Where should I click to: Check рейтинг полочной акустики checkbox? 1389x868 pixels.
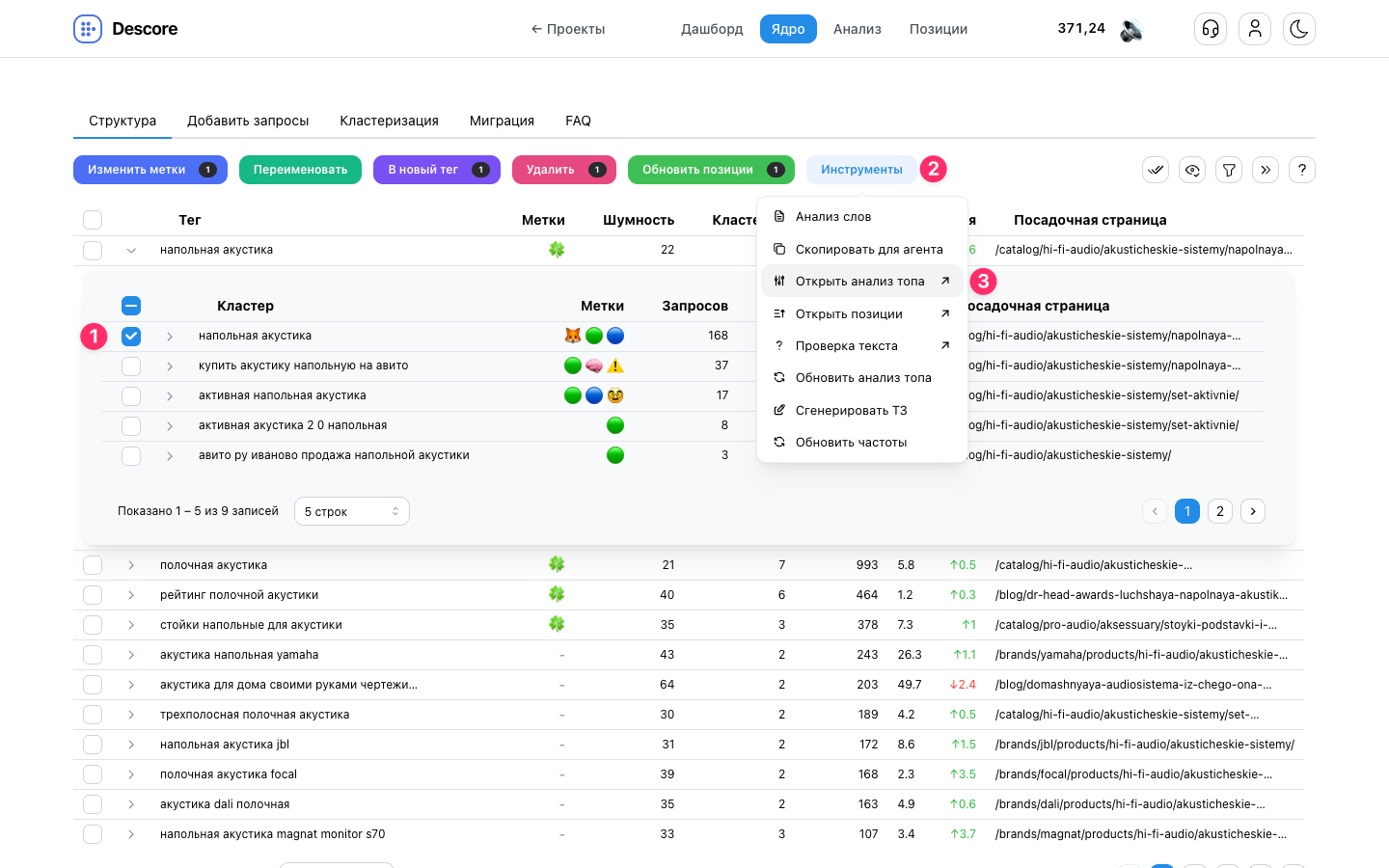[93, 595]
